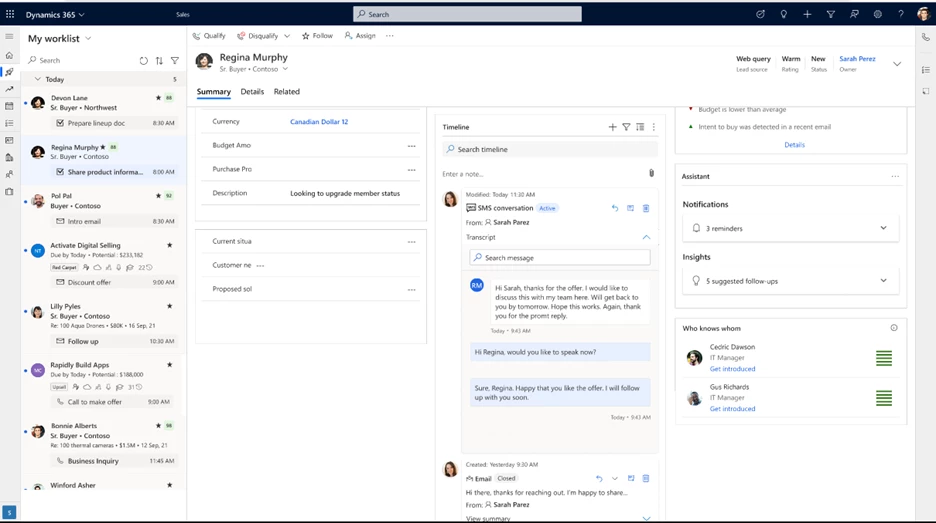Switch to the Details tab
The image size is (936, 523).
[x=252, y=91]
